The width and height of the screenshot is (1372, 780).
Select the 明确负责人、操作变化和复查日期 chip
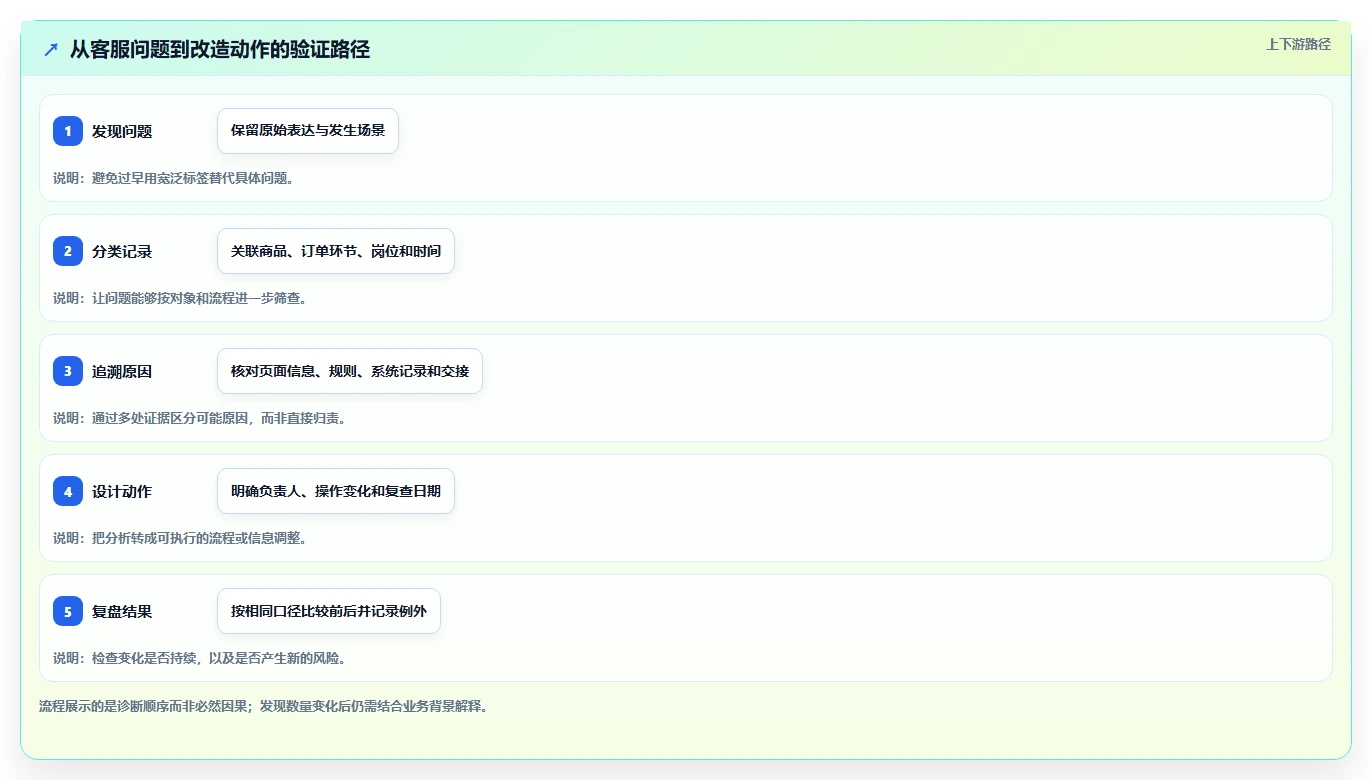pyautogui.click(x=336, y=491)
